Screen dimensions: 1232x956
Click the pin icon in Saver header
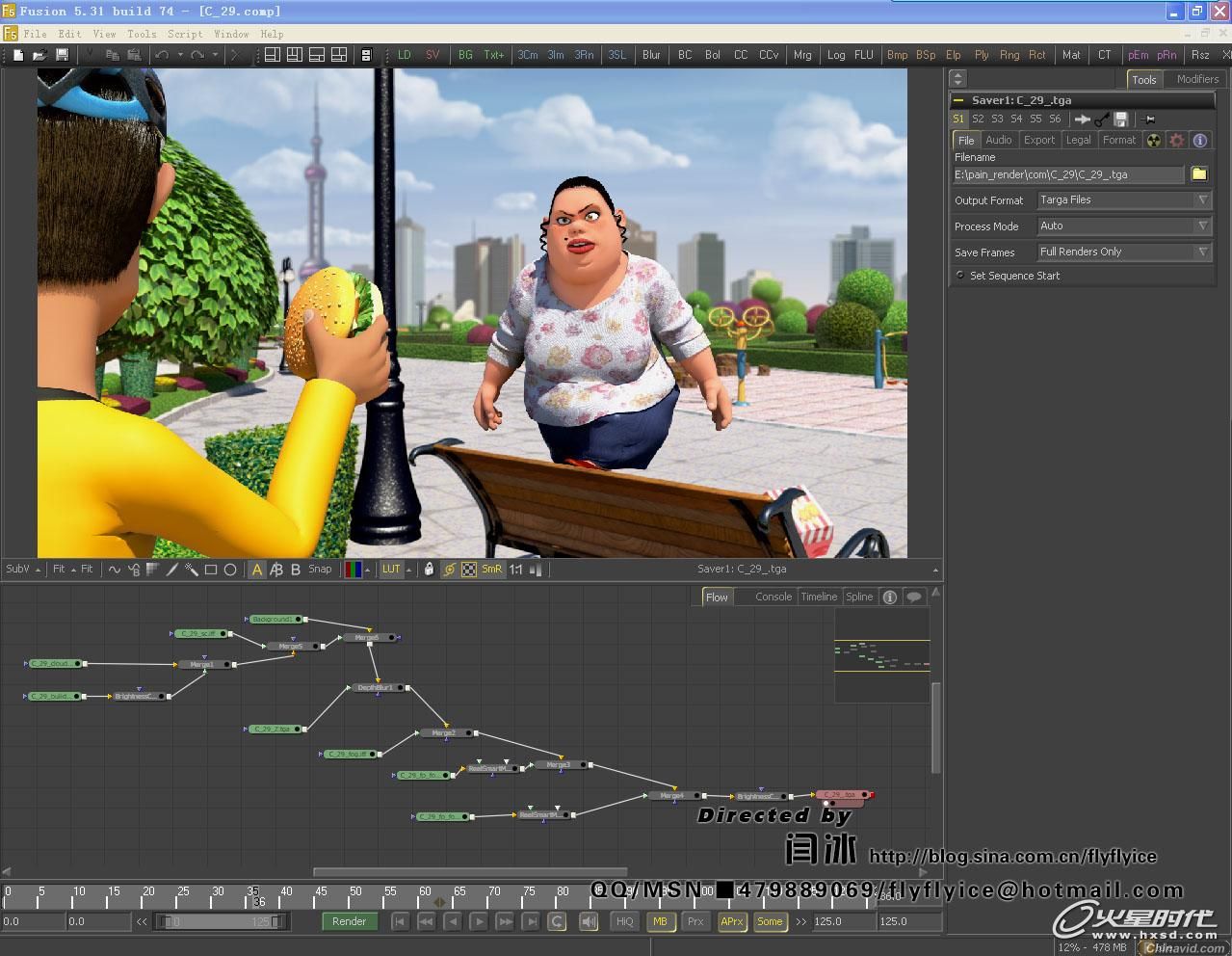point(1149,119)
